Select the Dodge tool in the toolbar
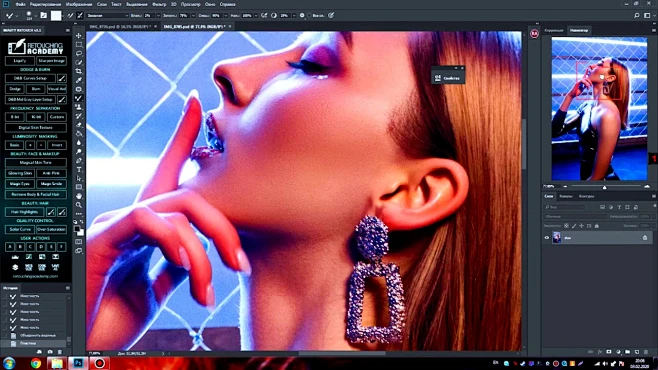The width and height of the screenshot is (658, 370). [x=79, y=152]
